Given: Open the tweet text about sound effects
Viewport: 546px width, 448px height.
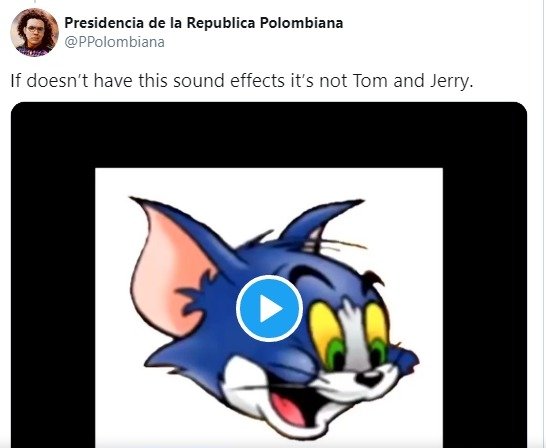Looking at the screenshot, I should coord(242,81).
